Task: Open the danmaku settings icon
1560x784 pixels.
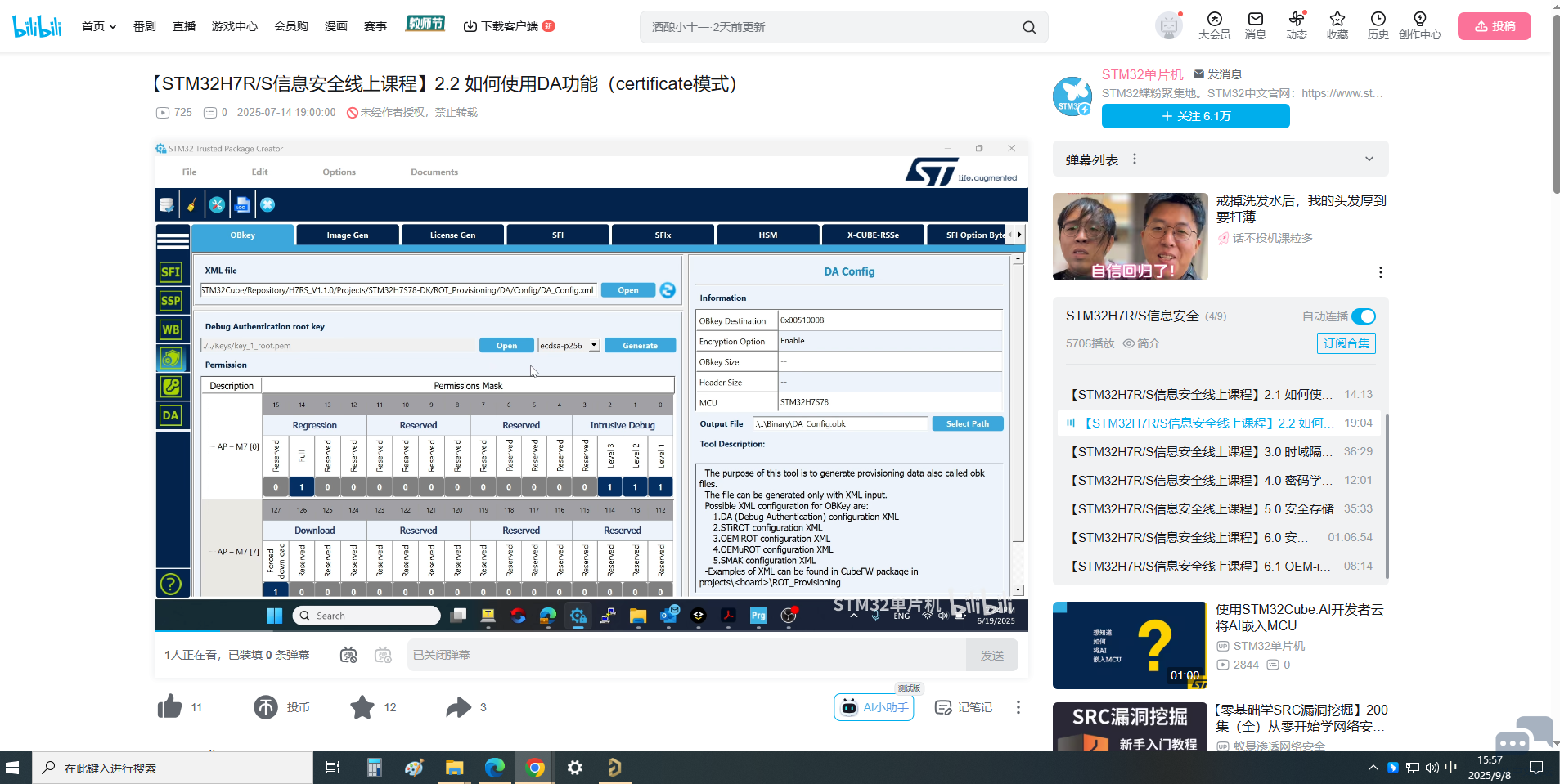Action: (x=383, y=655)
